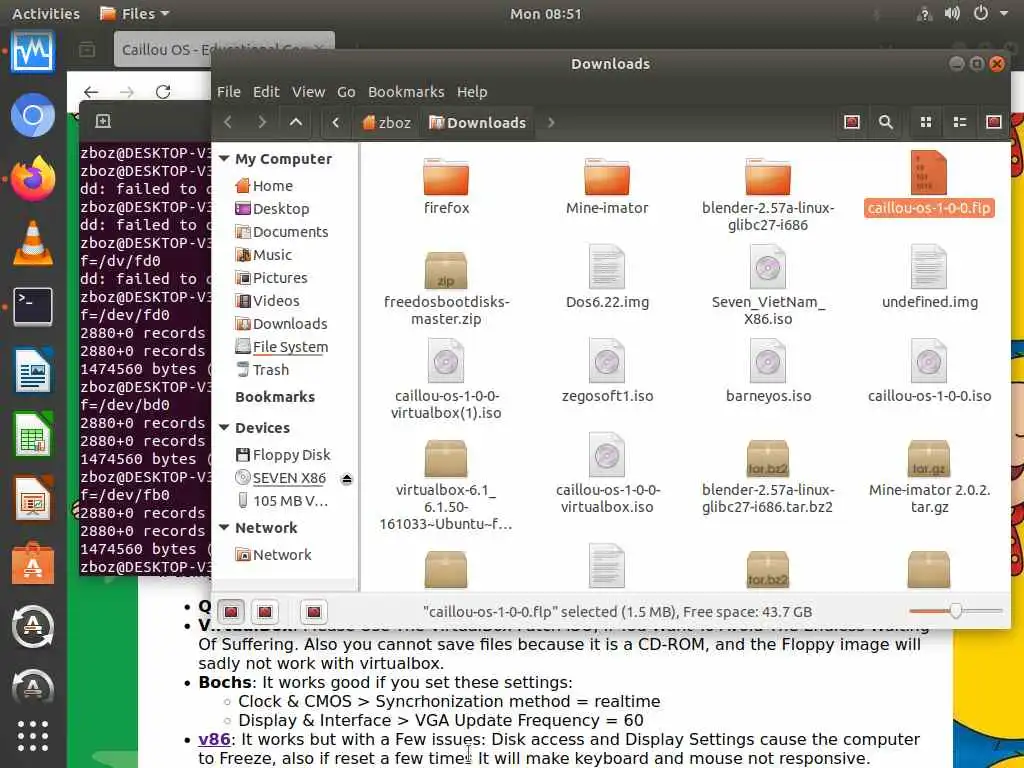The height and width of the screenshot is (768, 1024).
Task: Eject the SEVEN X86 disc
Action: coord(347,479)
